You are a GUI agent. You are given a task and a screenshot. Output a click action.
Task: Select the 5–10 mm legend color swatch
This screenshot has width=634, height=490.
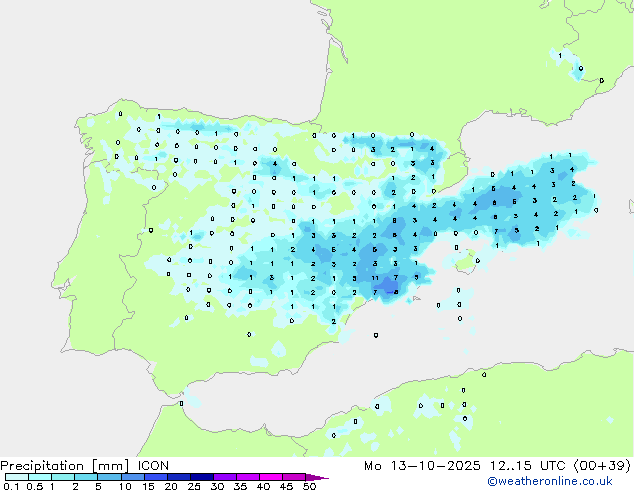pos(109,477)
